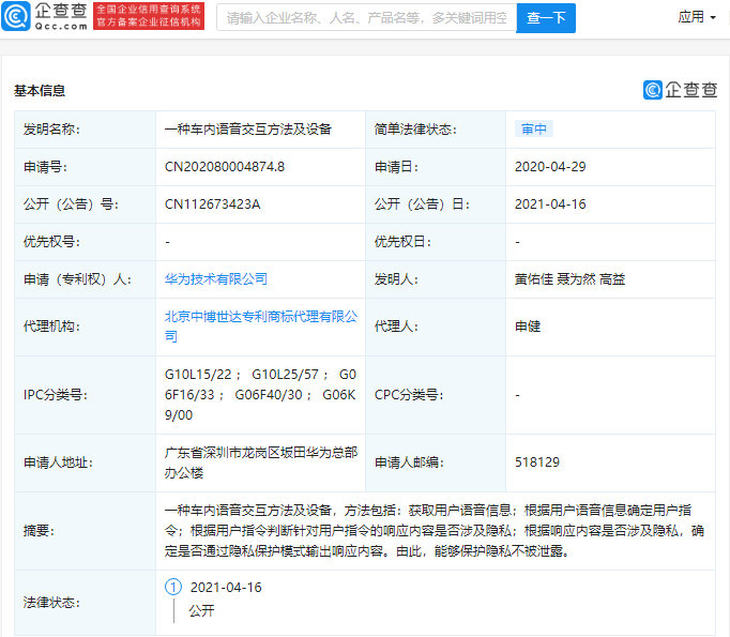Click the 优先权日 label cell

click(x=436, y=242)
